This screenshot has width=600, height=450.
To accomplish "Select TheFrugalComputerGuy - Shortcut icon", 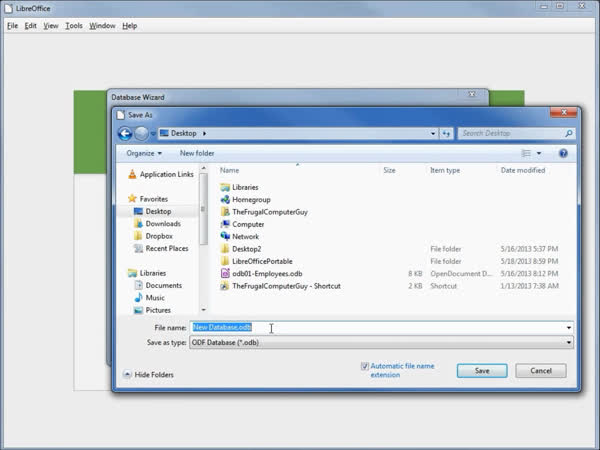I will tap(225, 286).
